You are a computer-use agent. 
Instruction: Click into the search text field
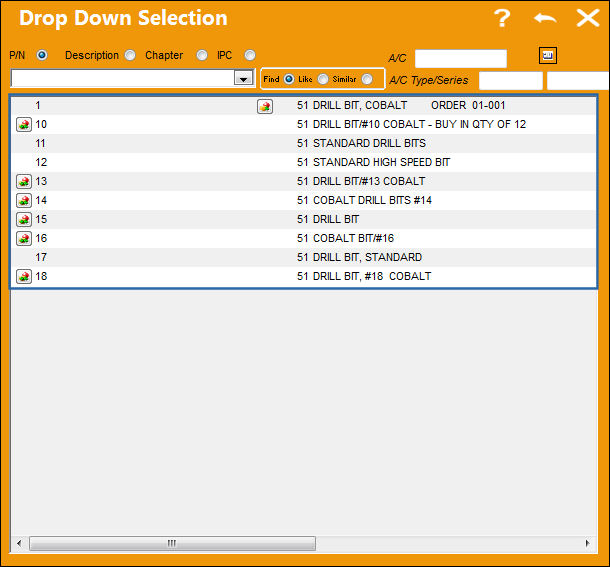123,78
